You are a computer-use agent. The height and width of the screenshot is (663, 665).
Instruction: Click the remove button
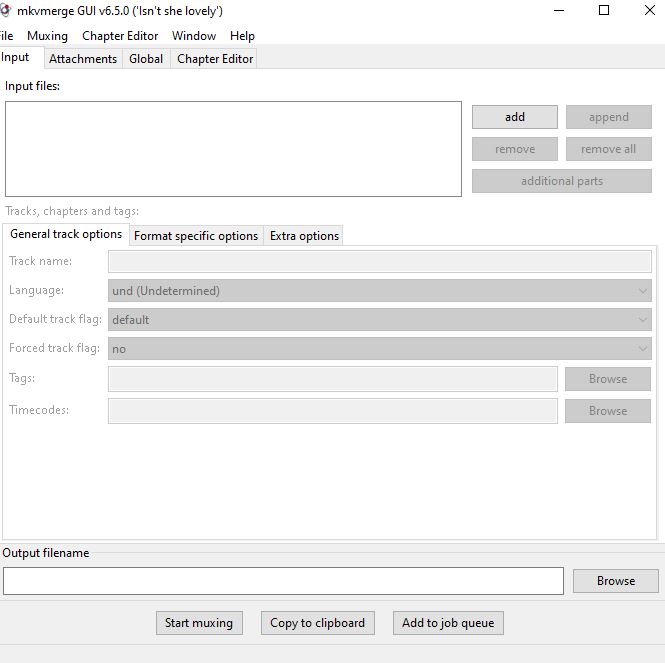(515, 149)
